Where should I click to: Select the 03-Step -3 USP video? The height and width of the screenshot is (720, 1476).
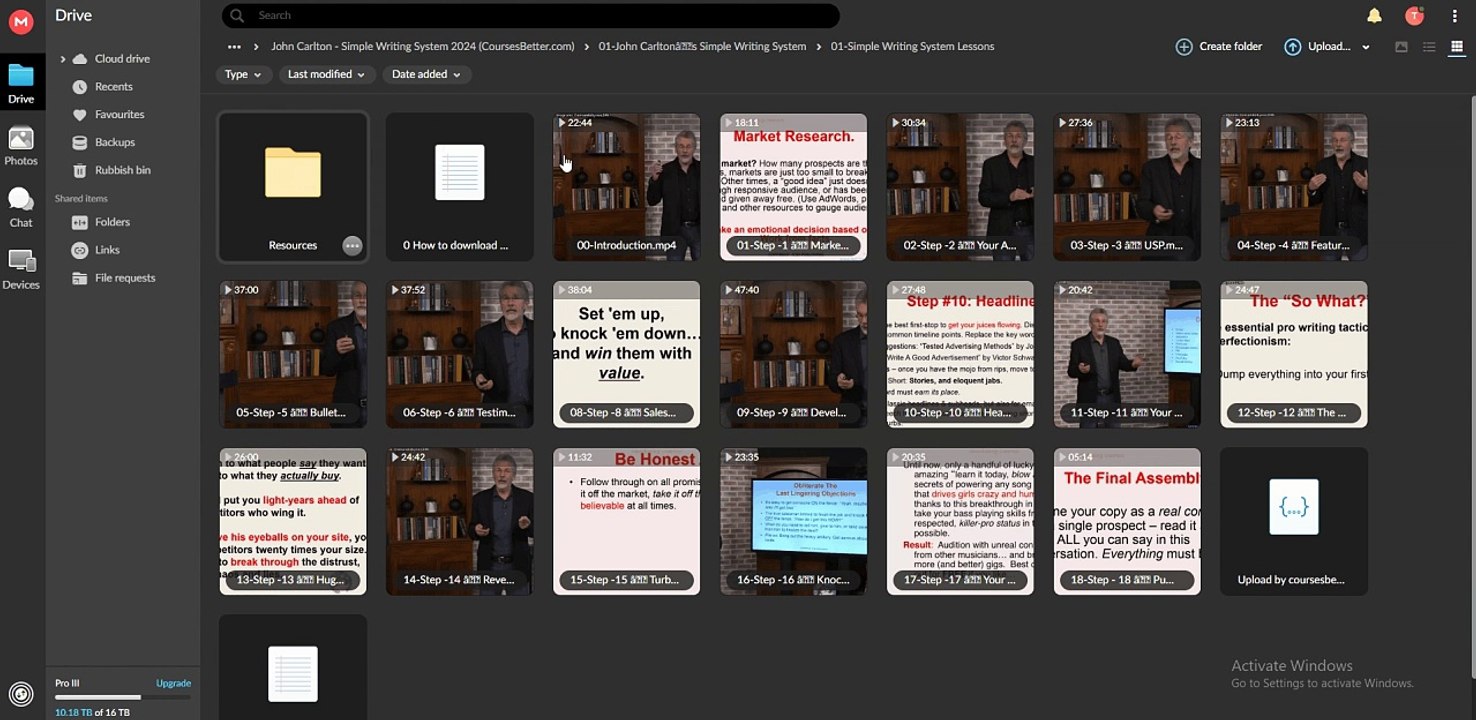point(1127,187)
